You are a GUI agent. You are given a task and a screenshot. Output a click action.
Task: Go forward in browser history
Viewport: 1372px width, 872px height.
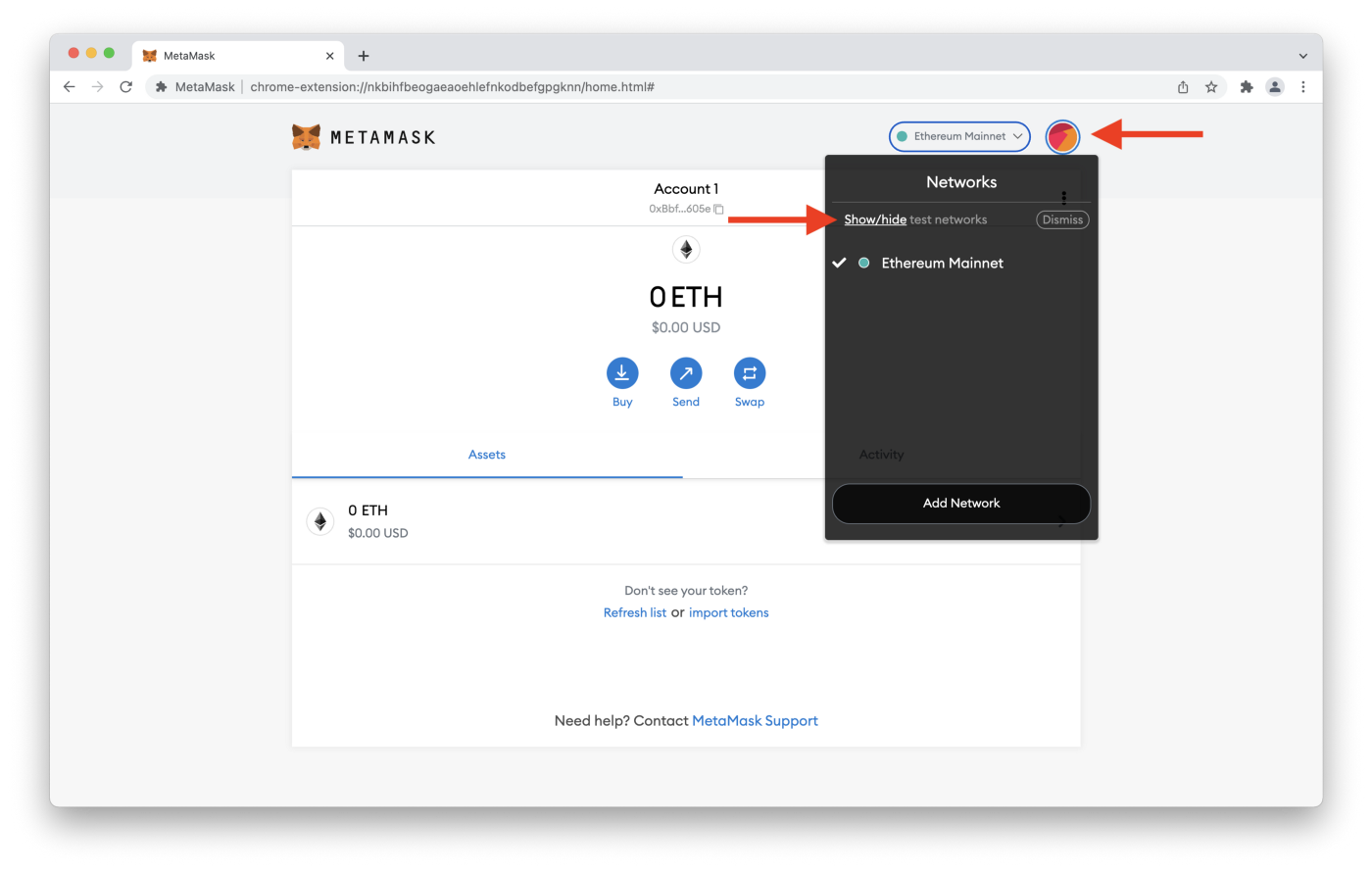[x=97, y=86]
